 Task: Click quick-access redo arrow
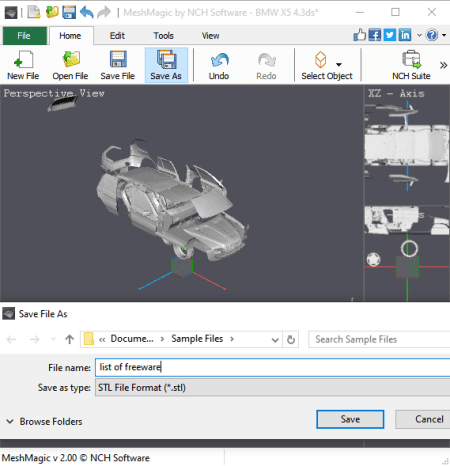coord(104,12)
